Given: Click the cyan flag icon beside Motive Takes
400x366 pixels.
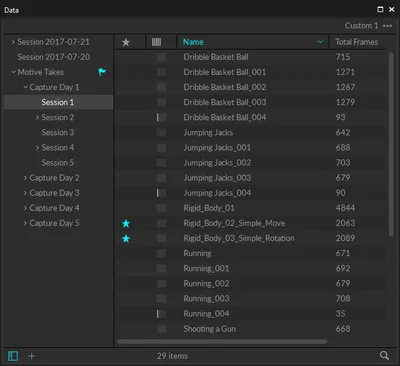Looking at the screenshot, I should click(102, 72).
